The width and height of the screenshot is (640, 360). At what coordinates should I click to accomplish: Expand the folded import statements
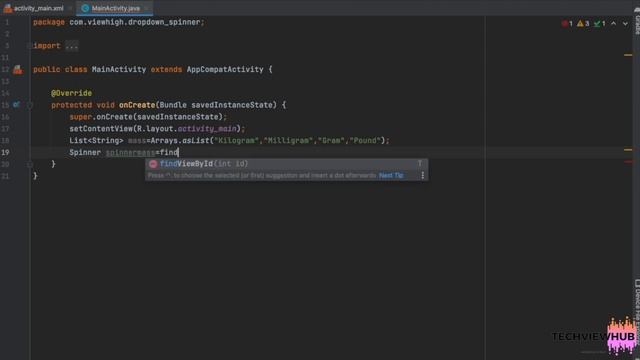click(29, 46)
